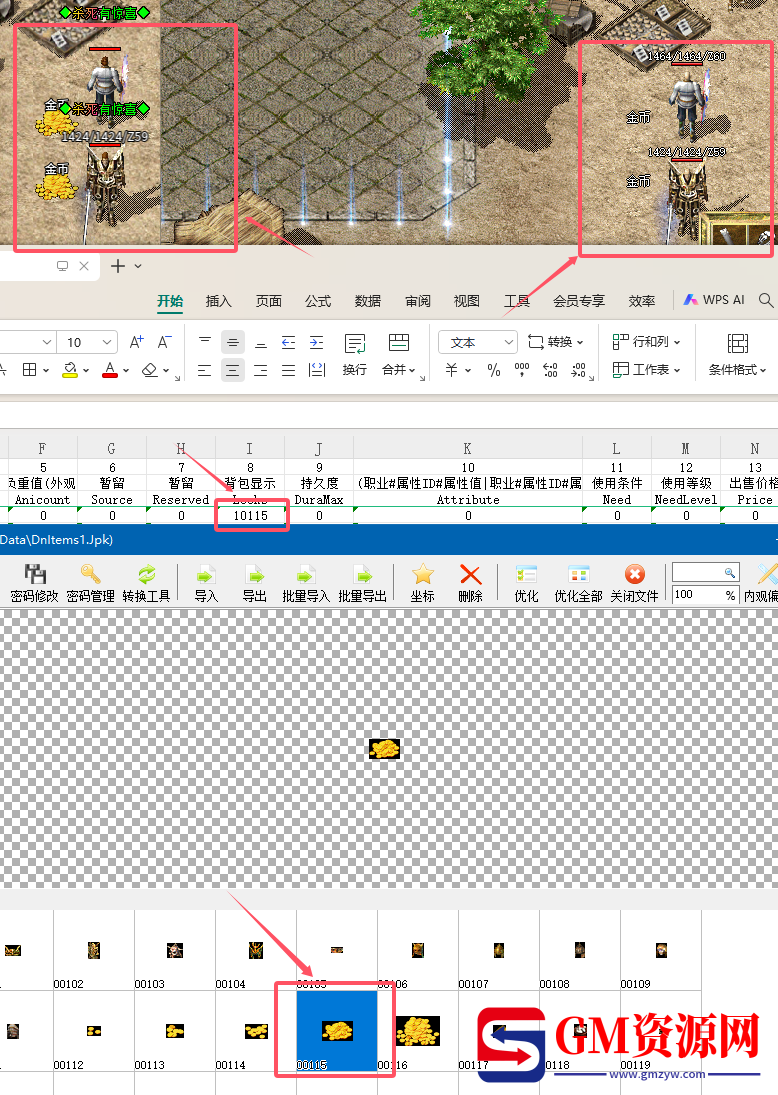Increase font size with A+ icon
Screen dimensions: 778x1095
pyautogui.click(x=137, y=341)
